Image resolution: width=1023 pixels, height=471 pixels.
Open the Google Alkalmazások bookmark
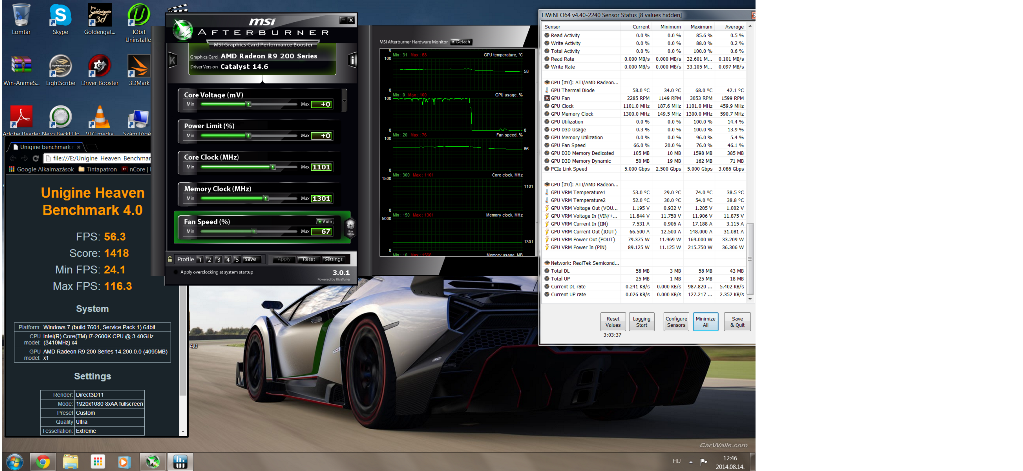point(42,170)
